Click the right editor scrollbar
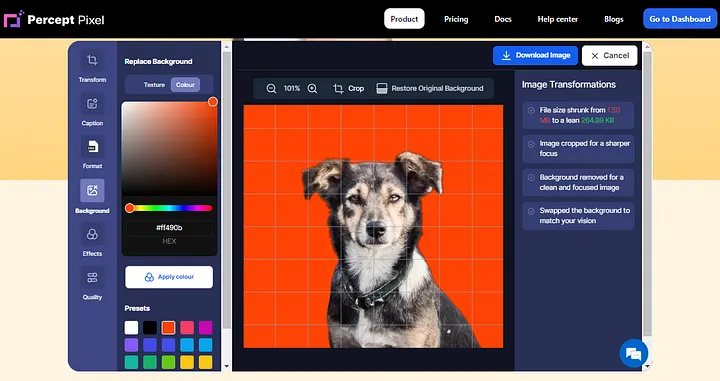Screen dimensions: 720x381 coord(647,193)
